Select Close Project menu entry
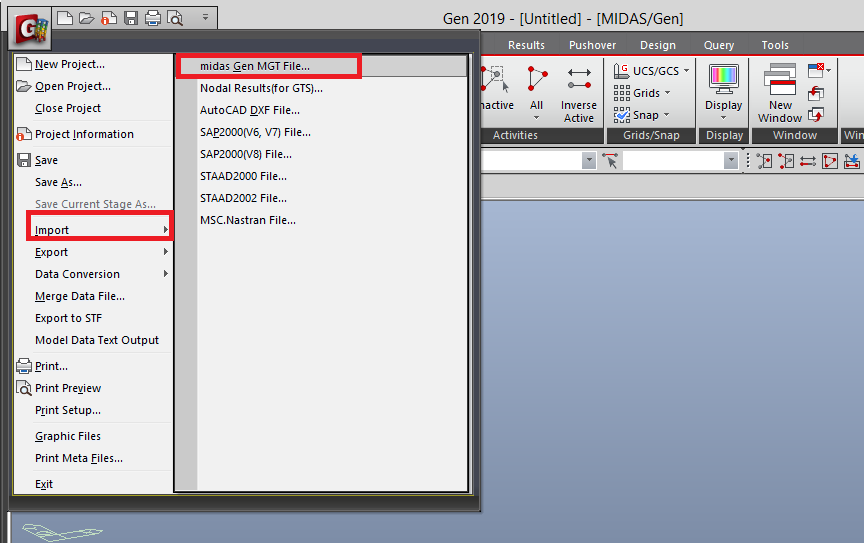Viewport: 864px width, 543px height. [94, 109]
